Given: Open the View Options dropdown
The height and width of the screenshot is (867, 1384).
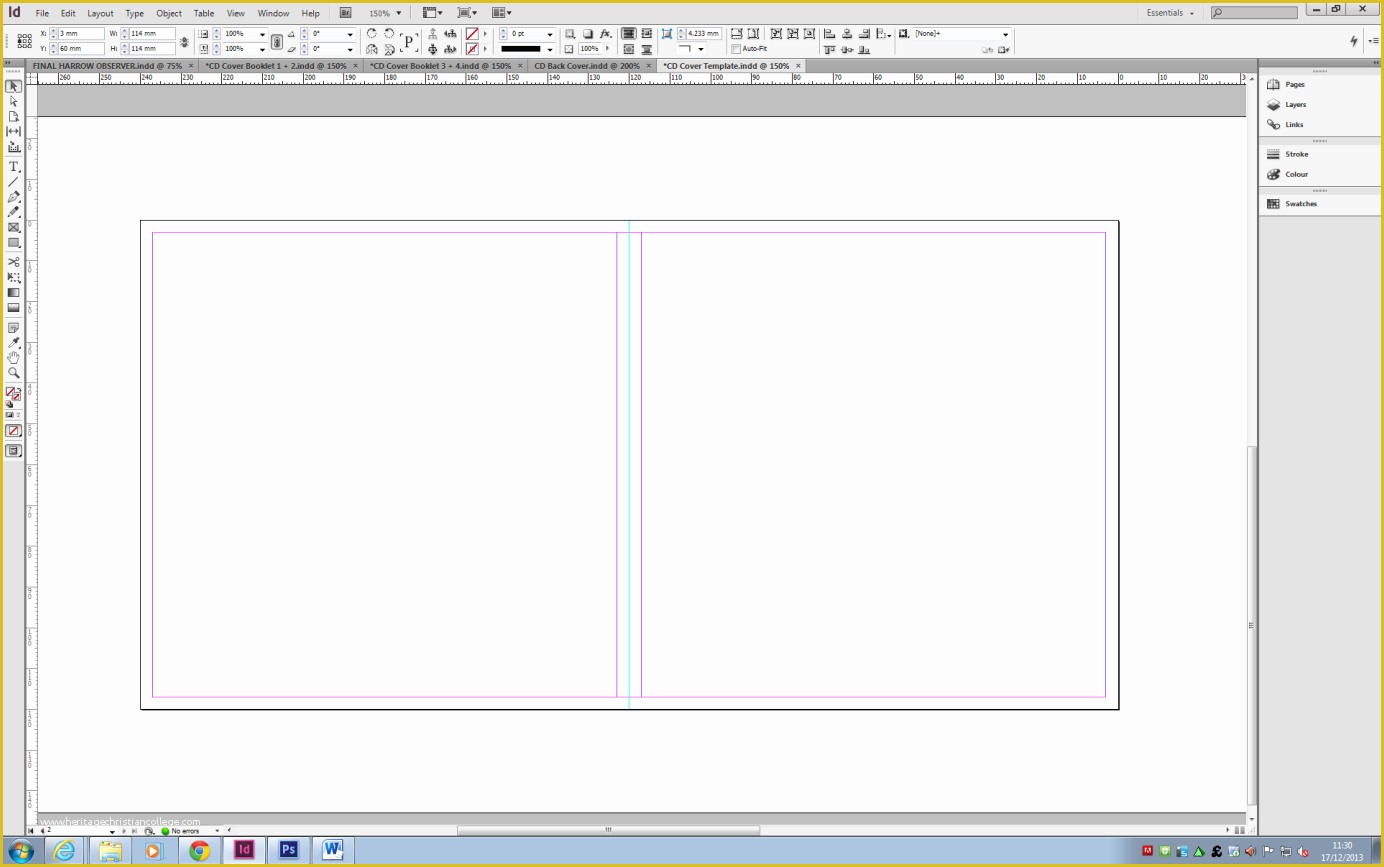Looking at the screenshot, I should click(433, 13).
